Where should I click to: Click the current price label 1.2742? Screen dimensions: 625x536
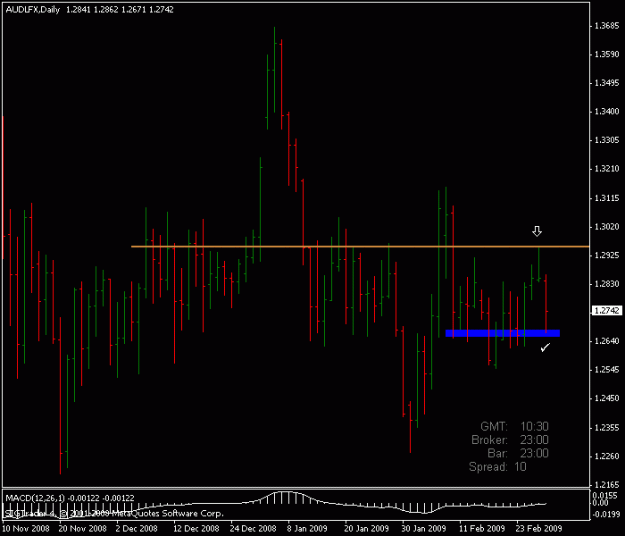pyautogui.click(x=607, y=310)
